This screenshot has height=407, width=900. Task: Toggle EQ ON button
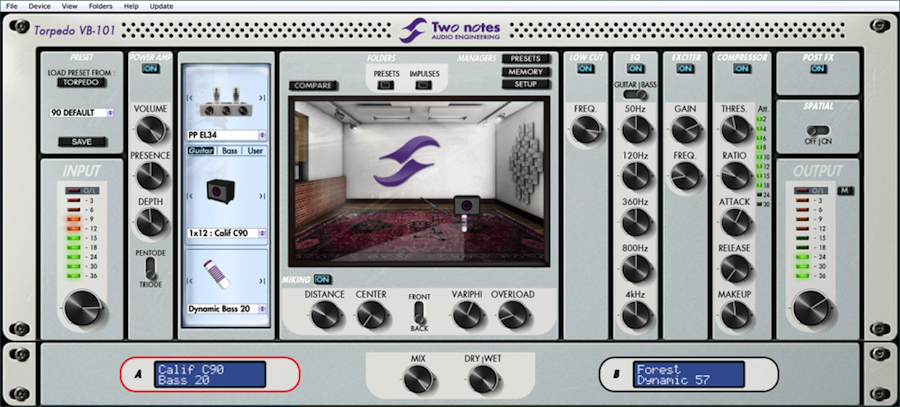click(635, 68)
